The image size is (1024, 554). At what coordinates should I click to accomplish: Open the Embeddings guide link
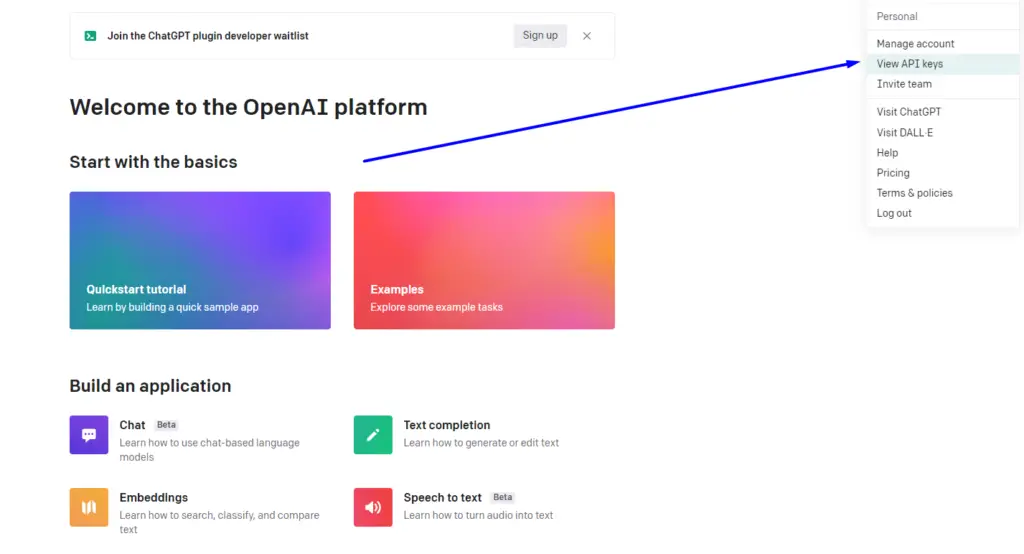153,498
